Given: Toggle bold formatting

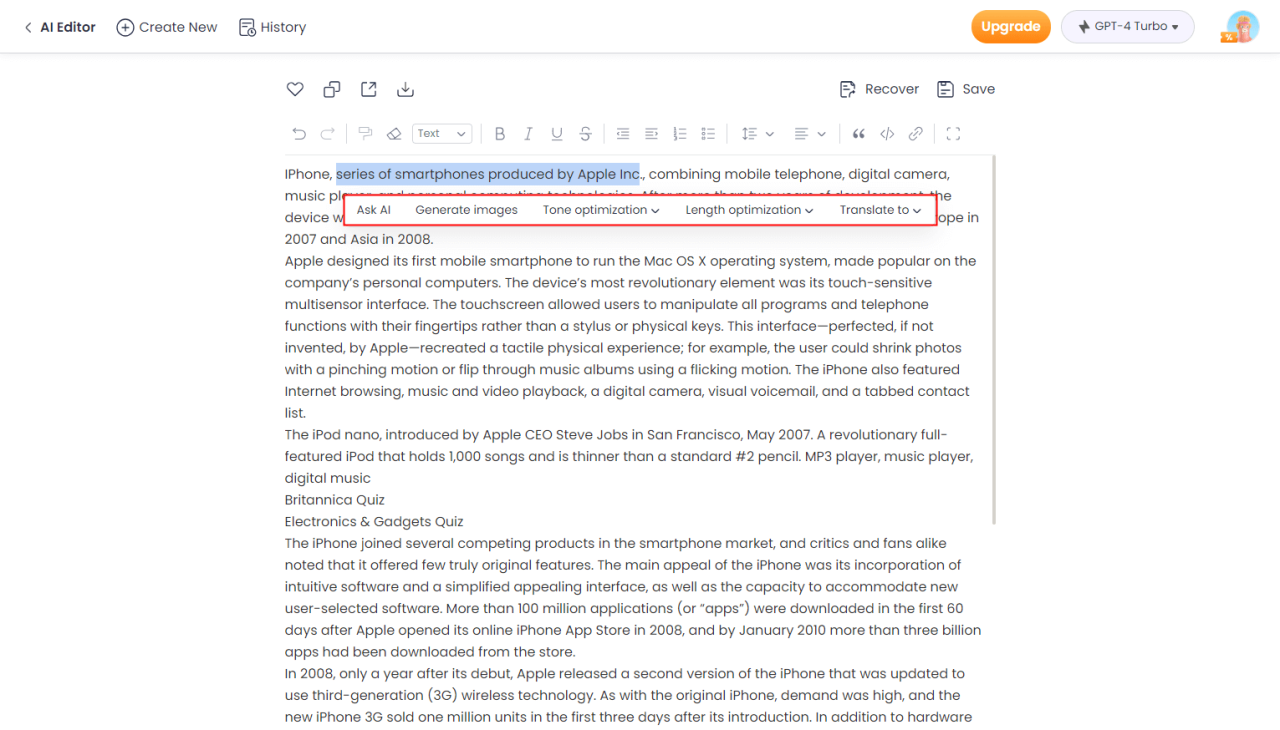Looking at the screenshot, I should (x=500, y=134).
